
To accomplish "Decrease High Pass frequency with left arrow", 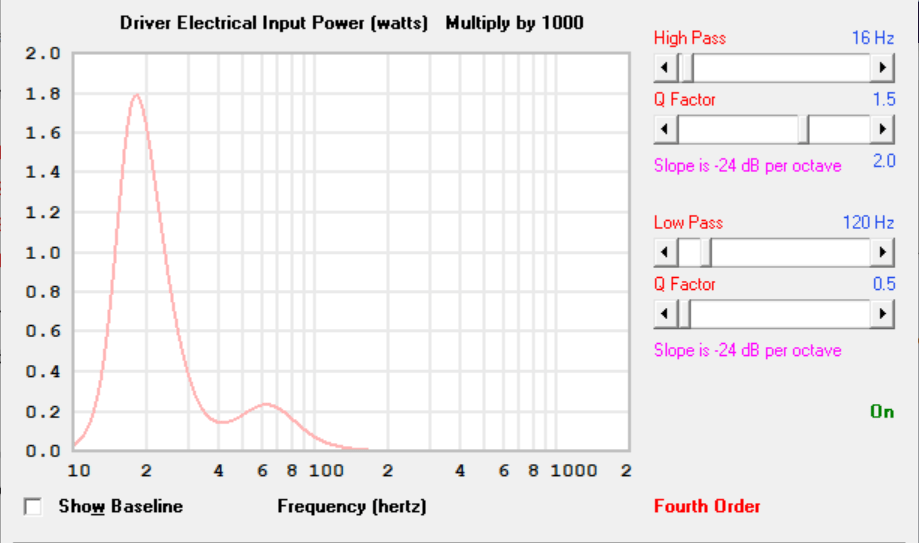I will click(x=665, y=67).
